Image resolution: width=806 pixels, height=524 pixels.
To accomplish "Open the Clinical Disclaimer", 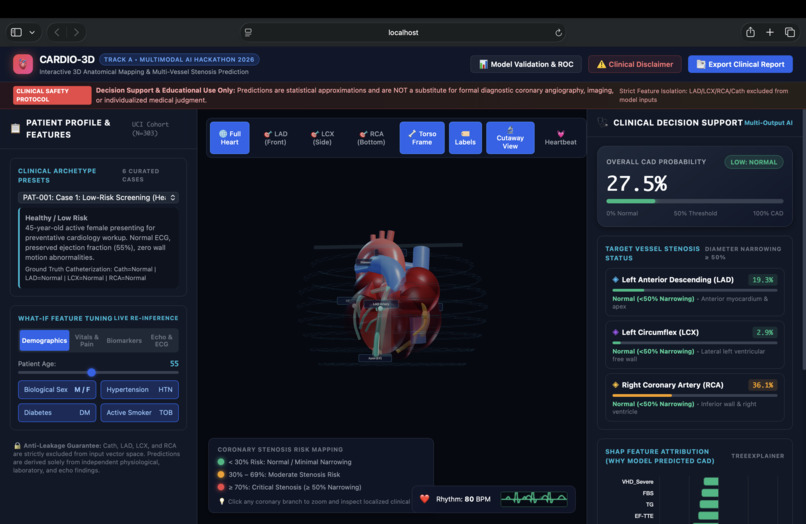I will [635, 64].
